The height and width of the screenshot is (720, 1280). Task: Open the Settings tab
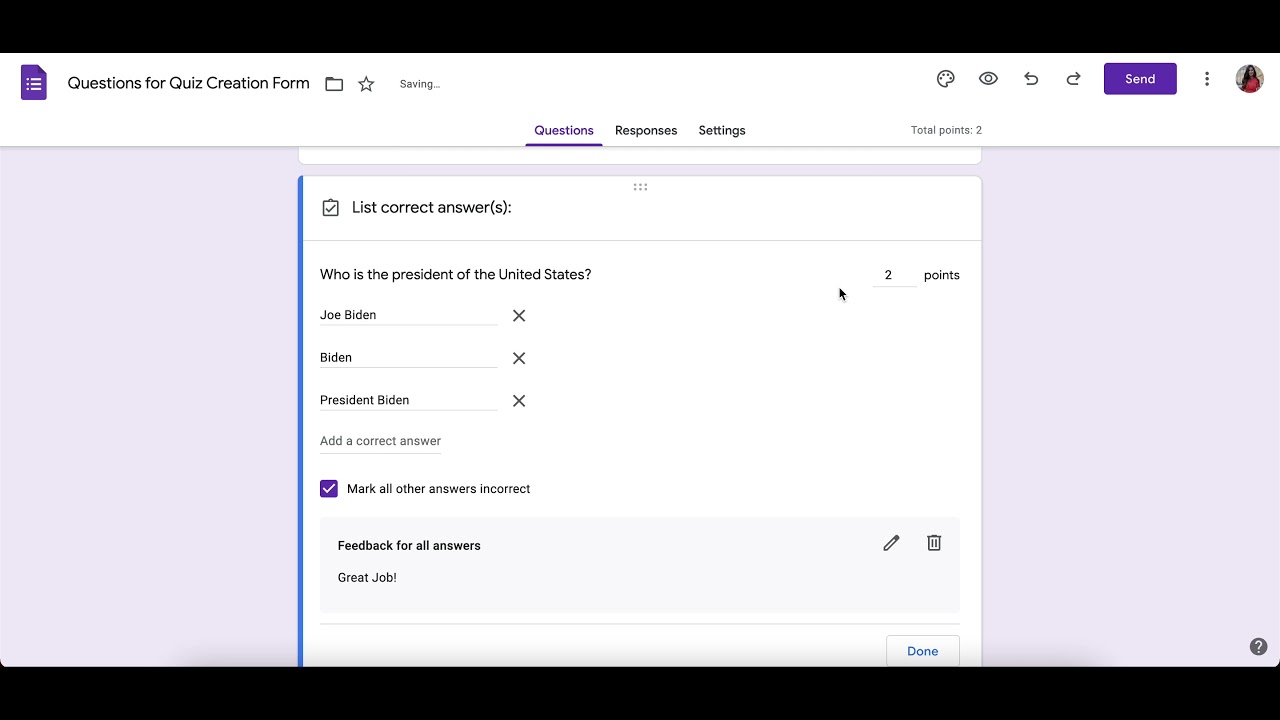click(x=722, y=131)
